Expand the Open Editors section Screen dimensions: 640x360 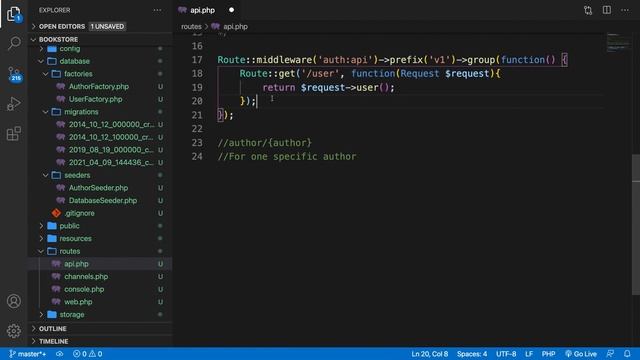[100, 27]
